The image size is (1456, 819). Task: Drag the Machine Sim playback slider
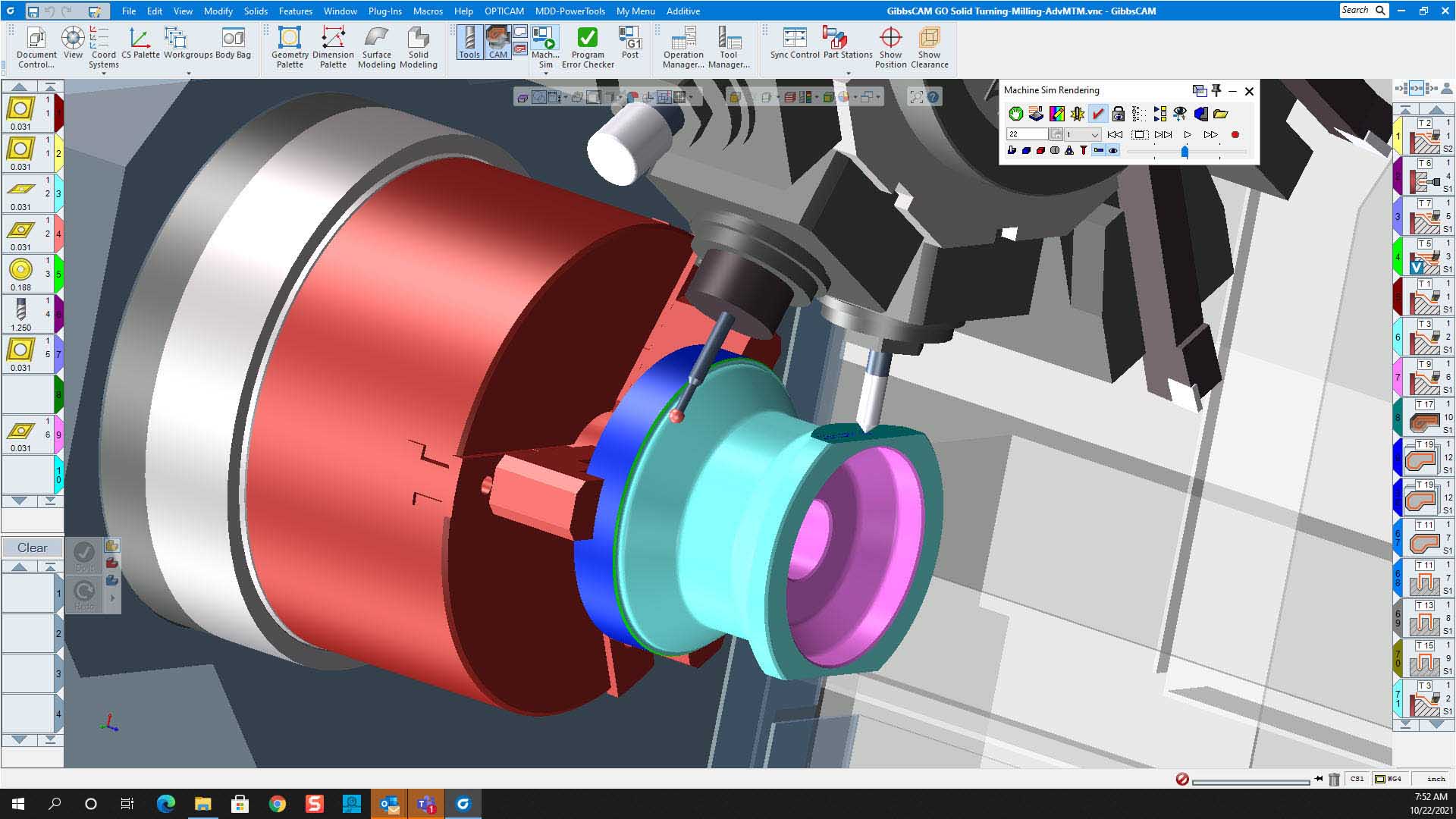tap(1187, 152)
